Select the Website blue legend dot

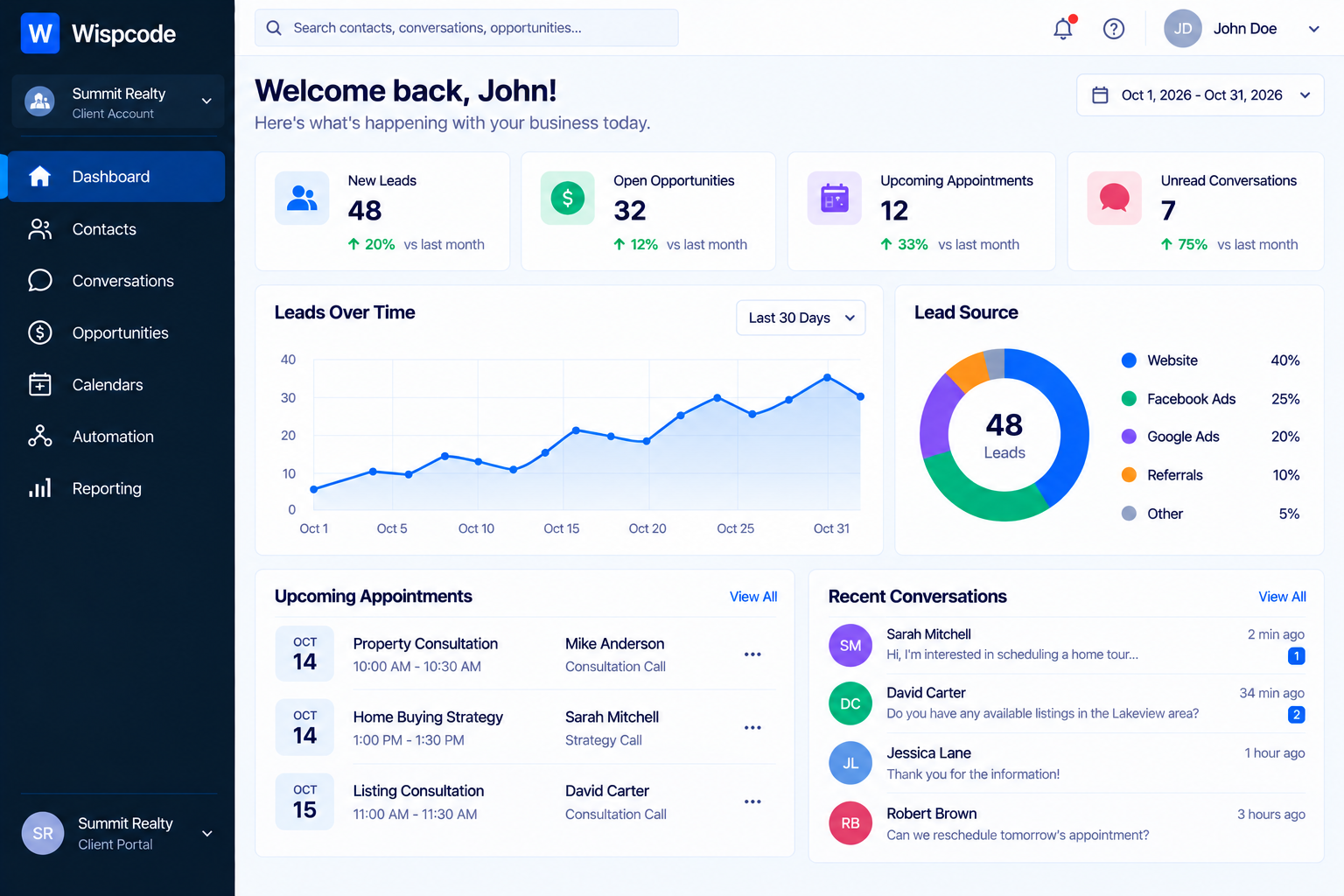click(1129, 360)
